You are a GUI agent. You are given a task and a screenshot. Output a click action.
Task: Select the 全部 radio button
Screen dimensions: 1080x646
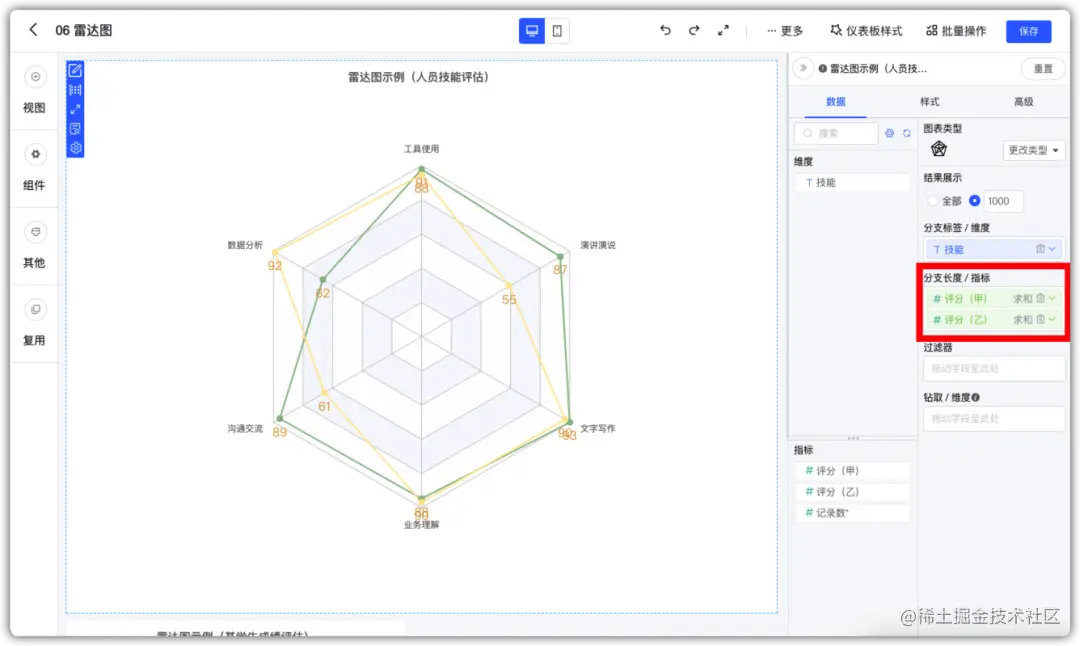point(931,201)
